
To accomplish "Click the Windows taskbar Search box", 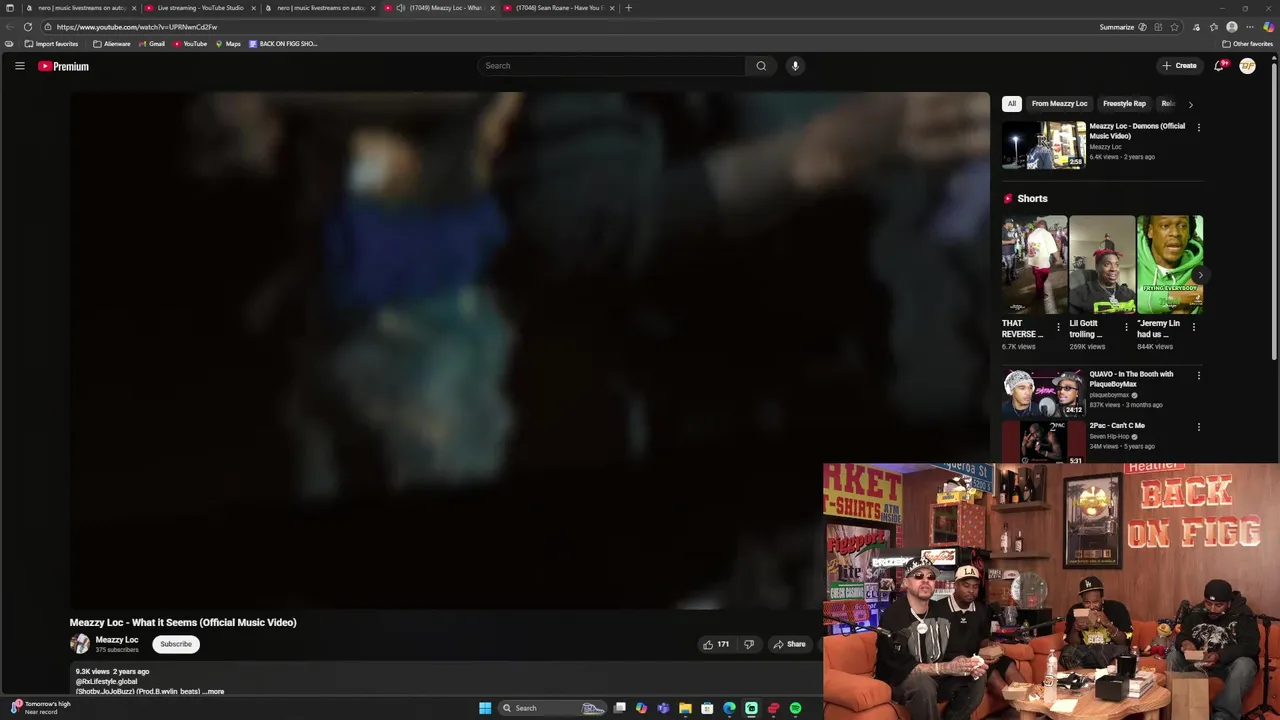I will [x=552, y=708].
